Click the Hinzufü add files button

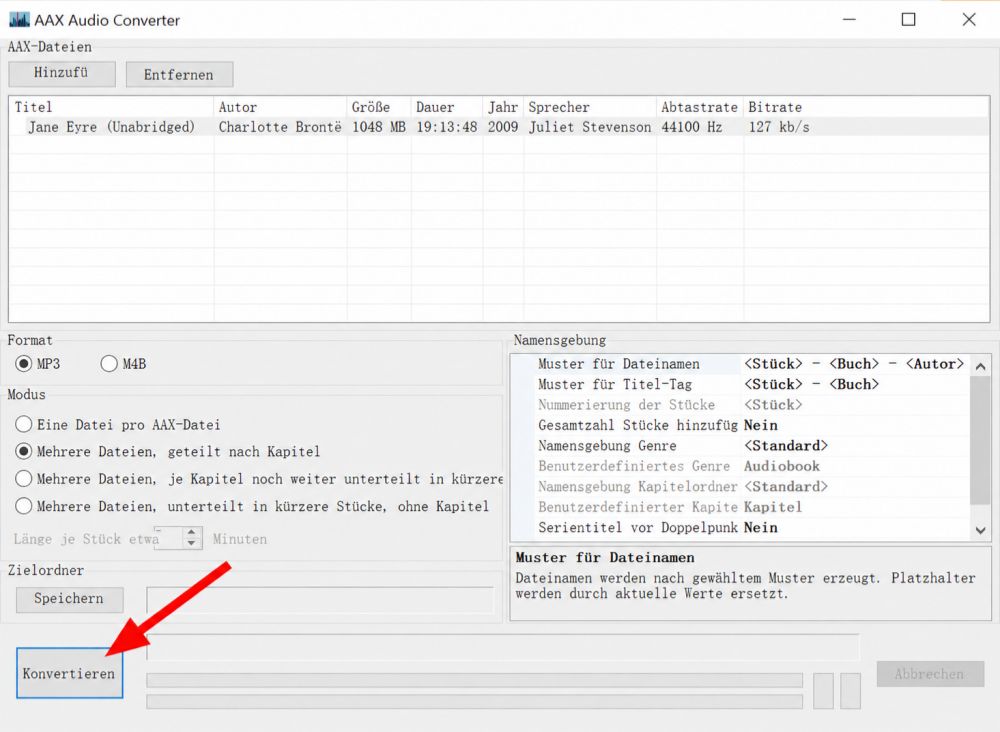[x=62, y=74]
